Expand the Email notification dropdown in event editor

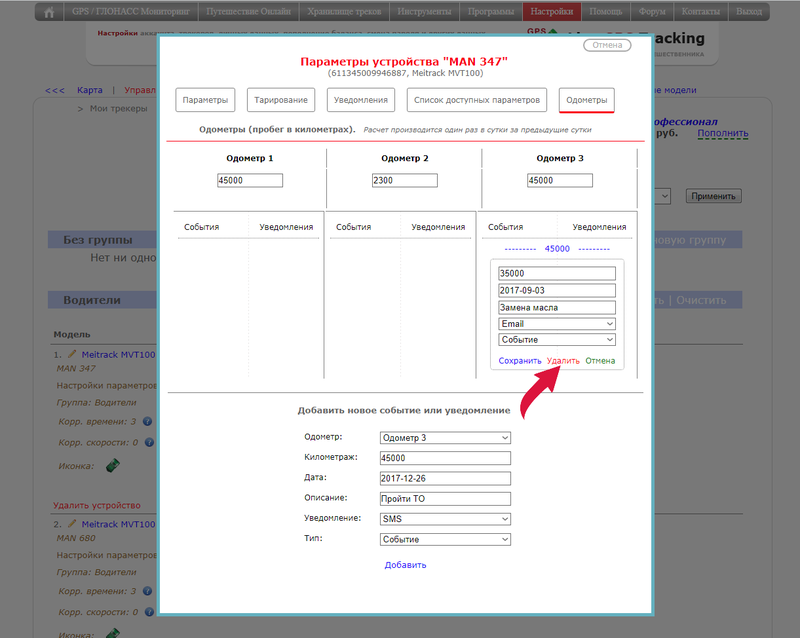(556, 324)
